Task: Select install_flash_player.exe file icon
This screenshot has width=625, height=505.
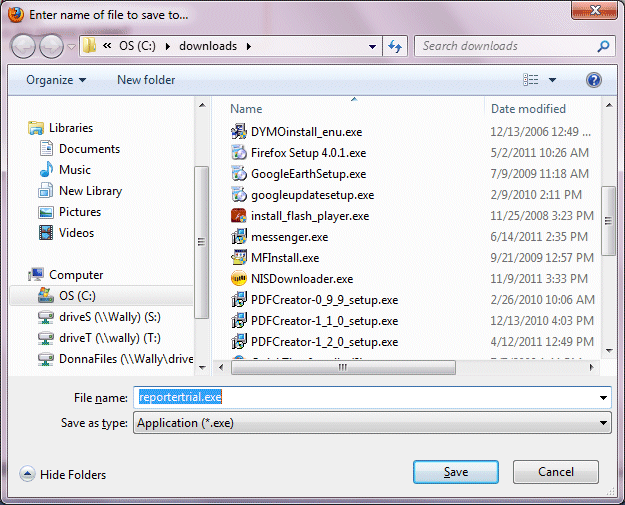Action: (x=239, y=216)
